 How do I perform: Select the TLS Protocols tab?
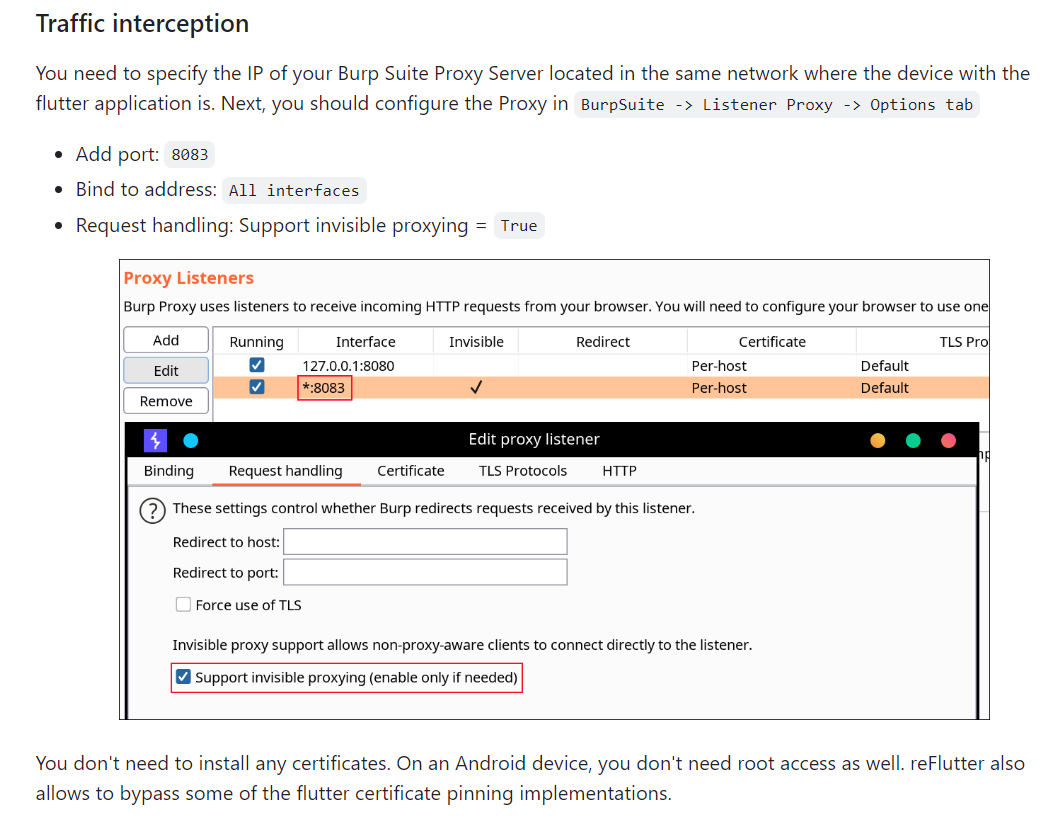[523, 471]
